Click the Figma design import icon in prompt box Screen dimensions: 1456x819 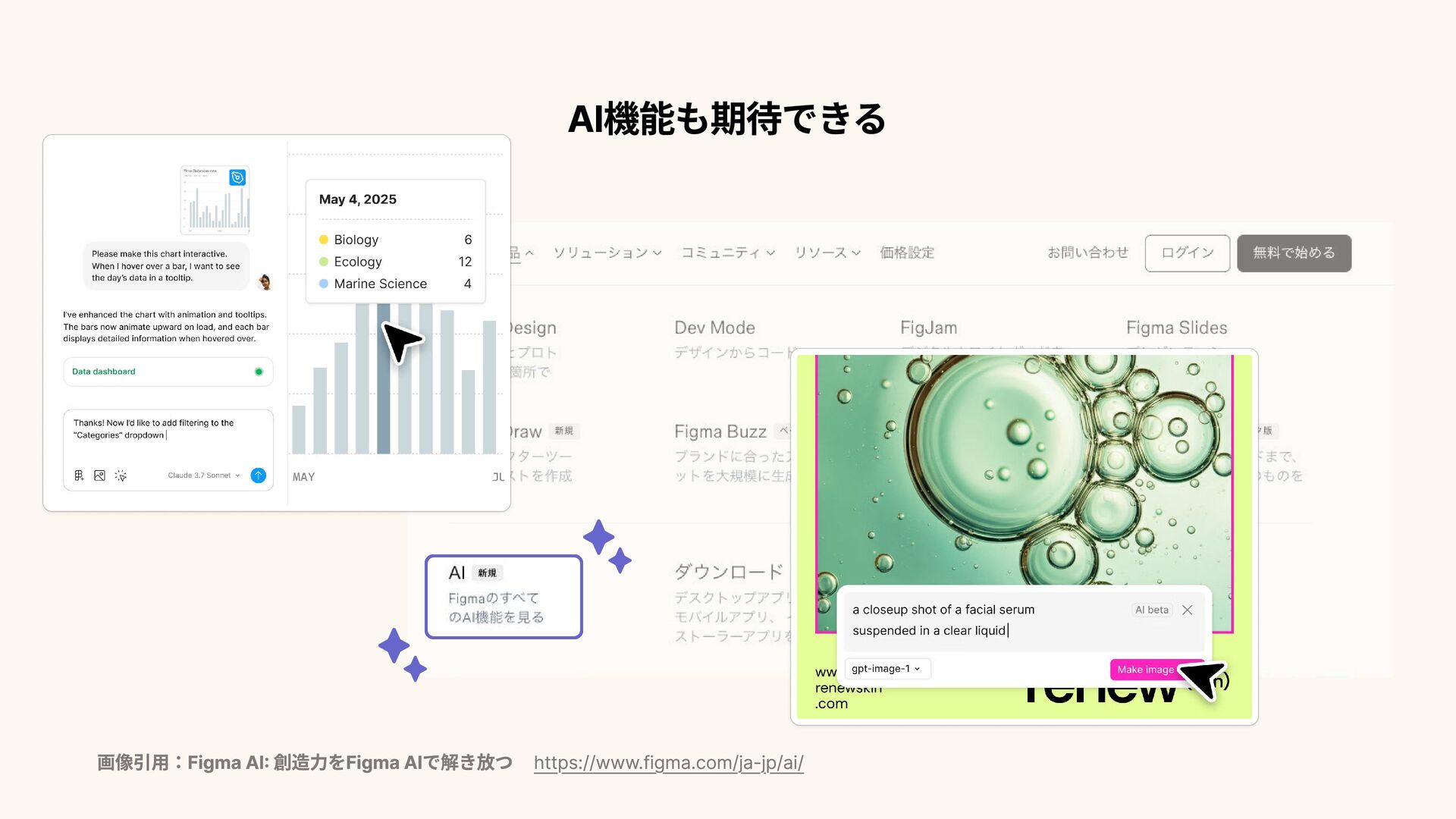[x=79, y=475]
